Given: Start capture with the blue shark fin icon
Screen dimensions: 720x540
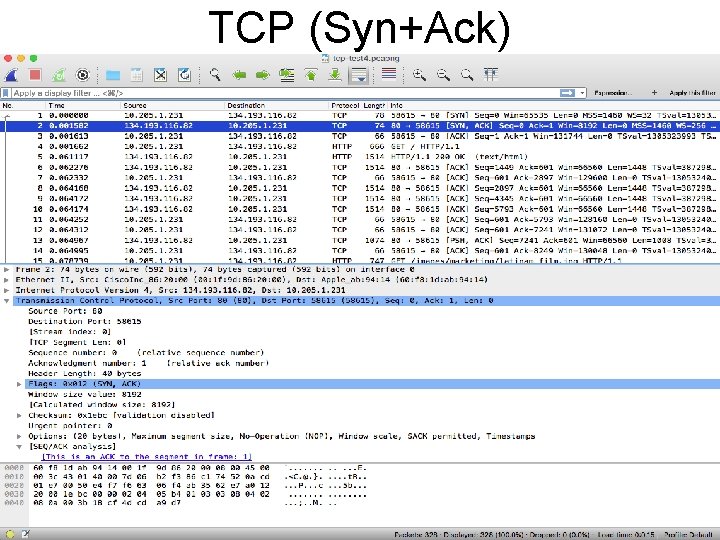Looking at the screenshot, I should tap(11, 75).
